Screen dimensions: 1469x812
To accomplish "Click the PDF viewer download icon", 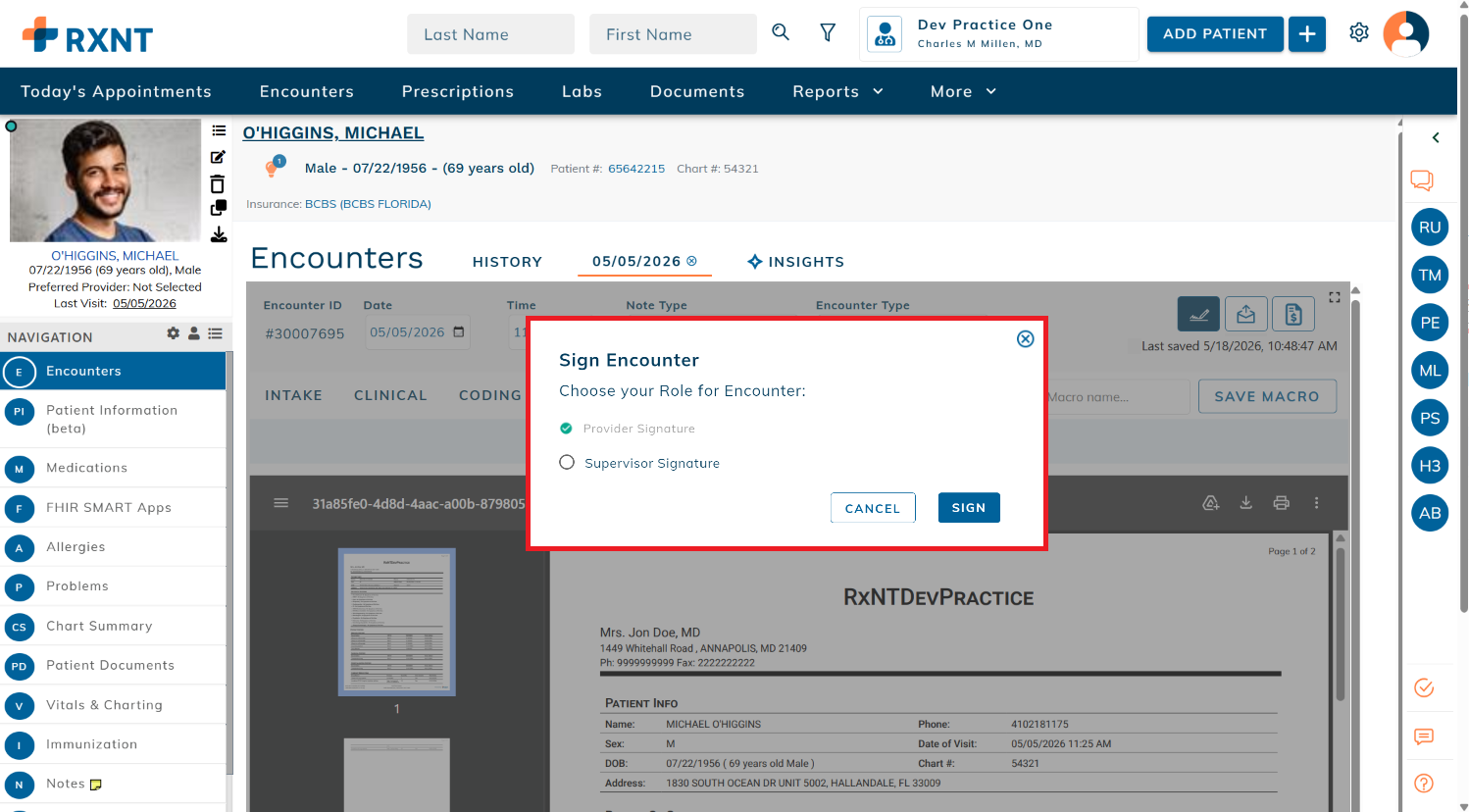I will point(1245,503).
